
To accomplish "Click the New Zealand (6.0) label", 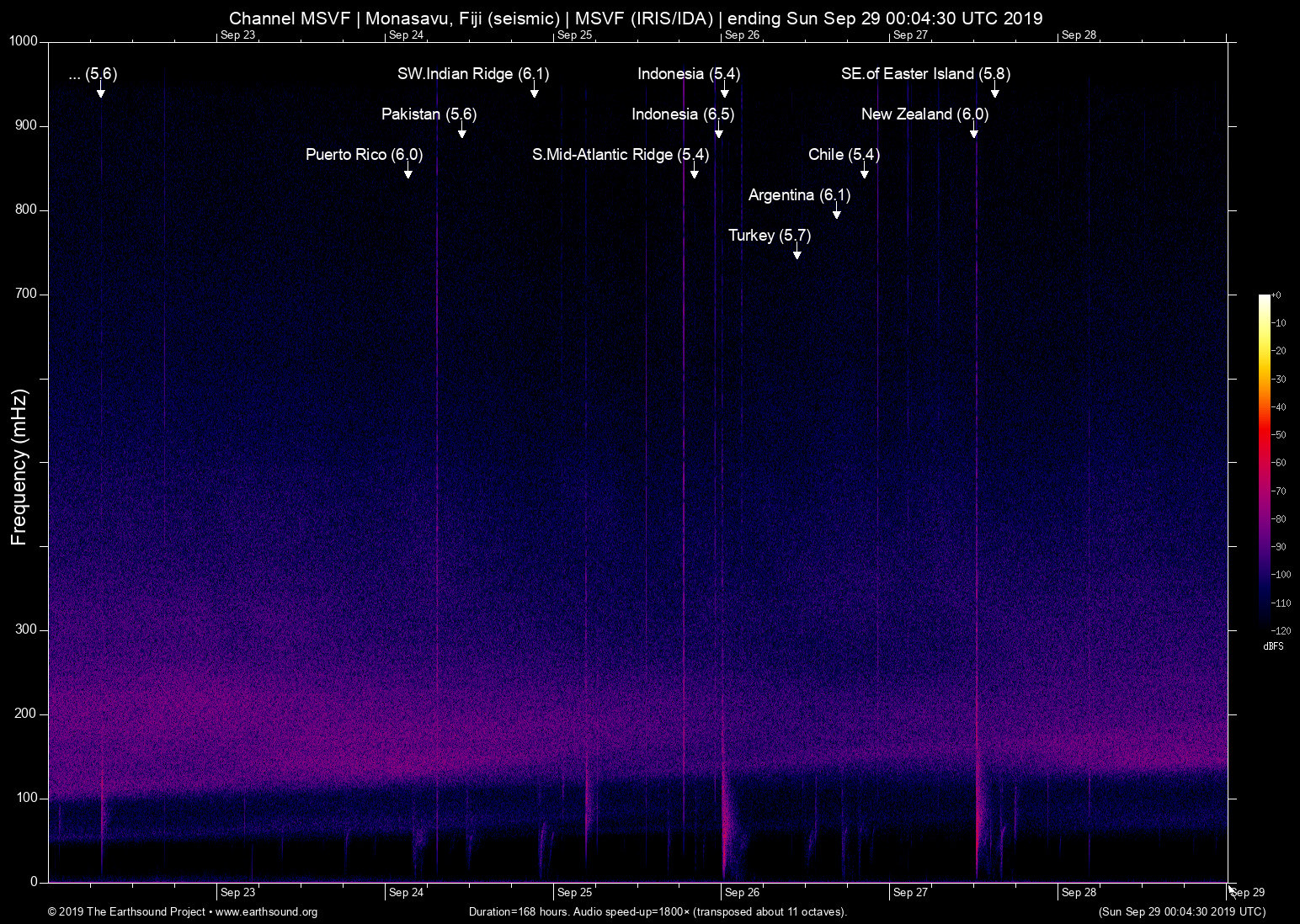I will 924,114.
